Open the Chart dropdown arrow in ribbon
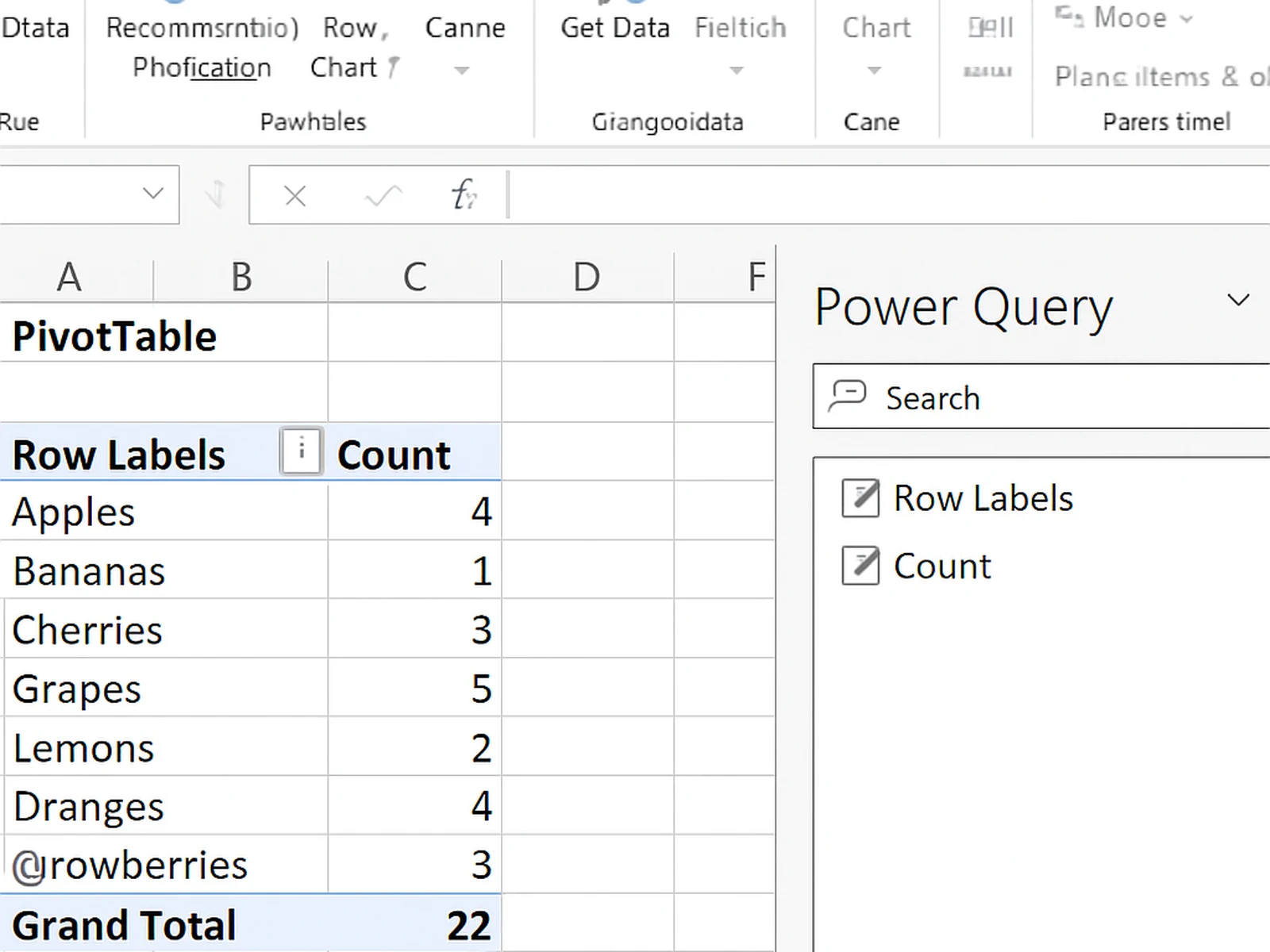Viewport: 1270px width, 952px height. (x=874, y=71)
